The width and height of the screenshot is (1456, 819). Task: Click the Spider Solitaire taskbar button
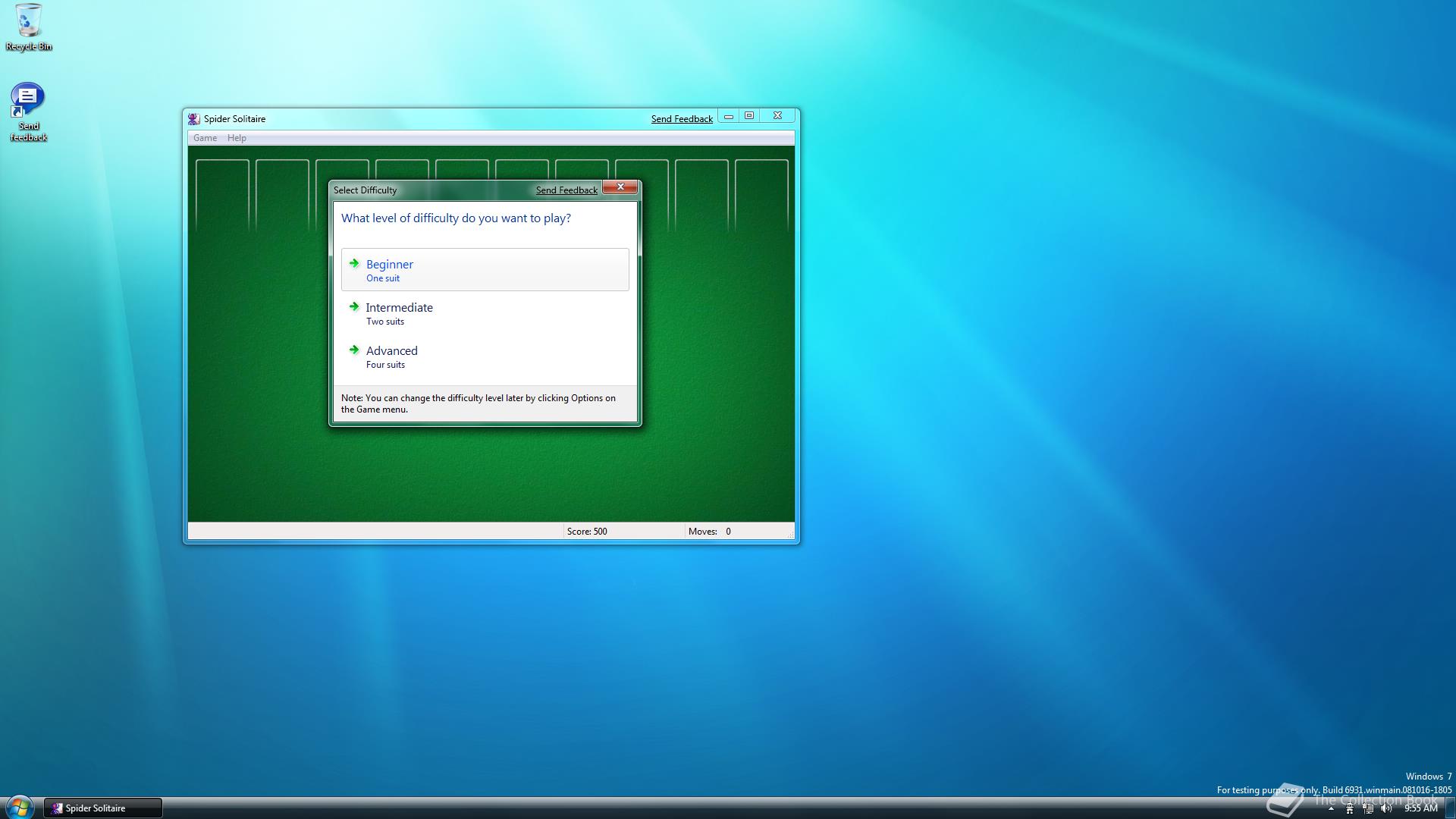(102, 808)
